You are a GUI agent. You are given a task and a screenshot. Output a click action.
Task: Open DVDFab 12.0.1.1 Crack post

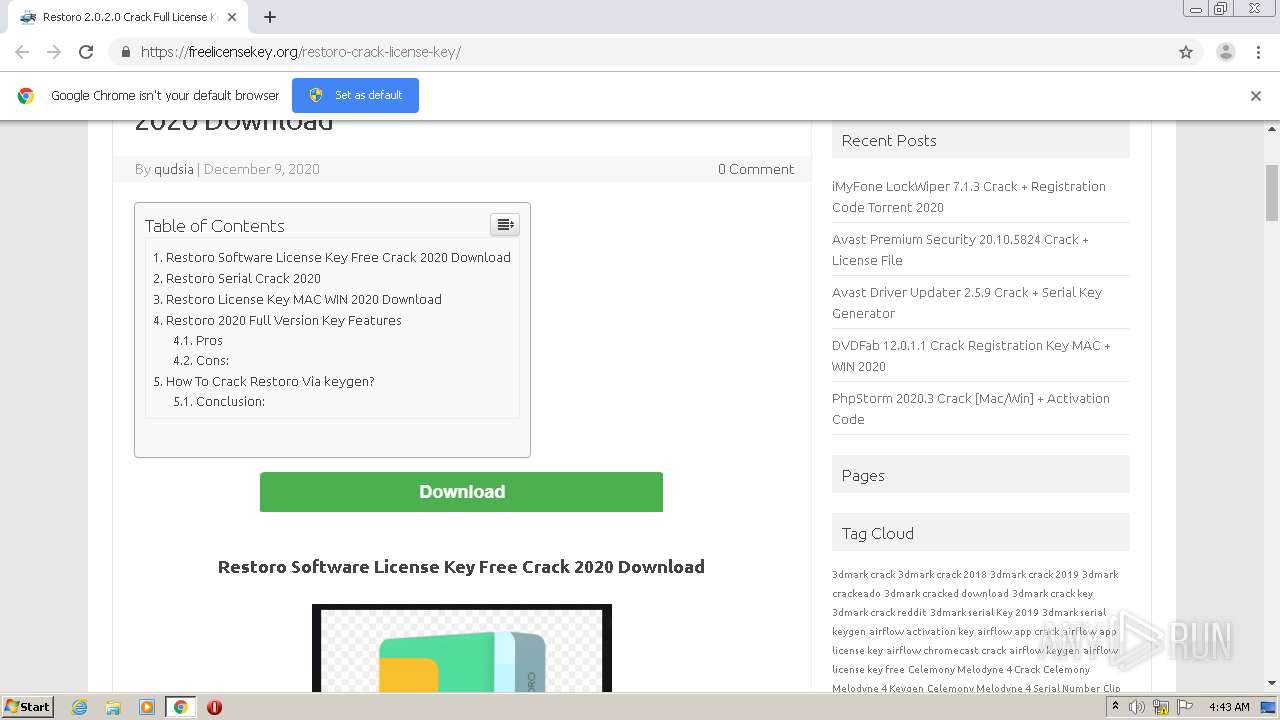(971, 356)
